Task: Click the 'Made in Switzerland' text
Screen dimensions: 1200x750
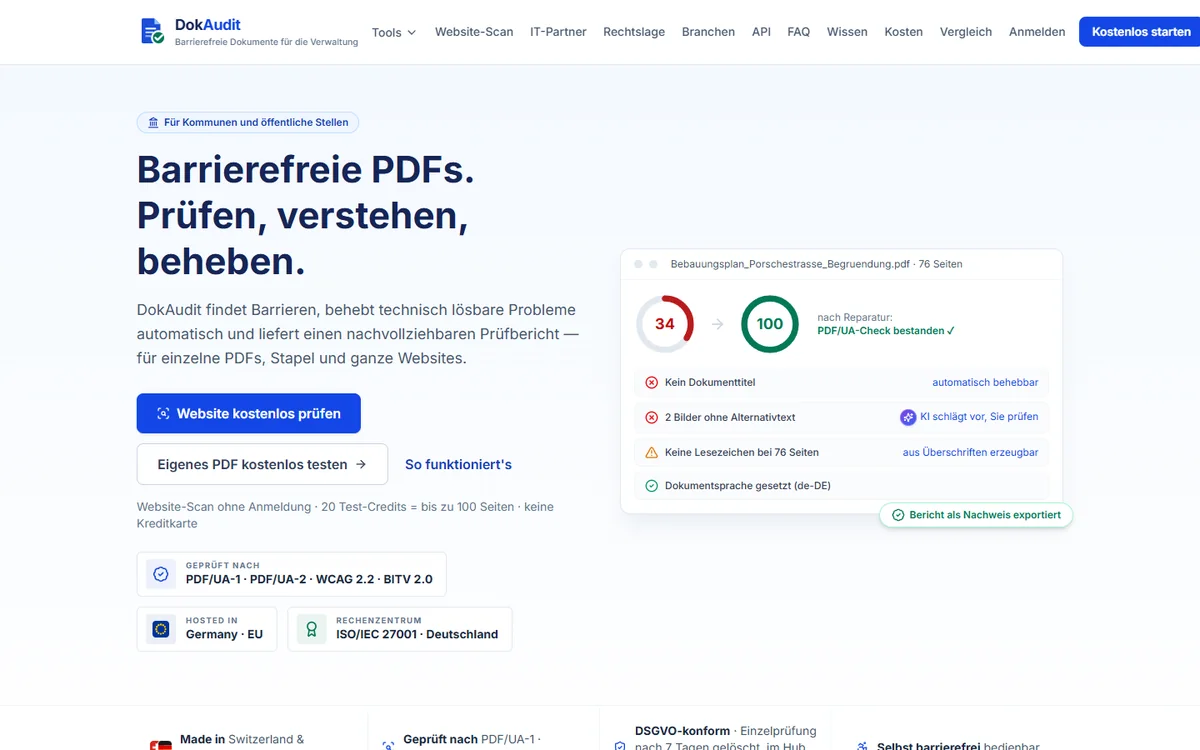Action: pos(242,739)
